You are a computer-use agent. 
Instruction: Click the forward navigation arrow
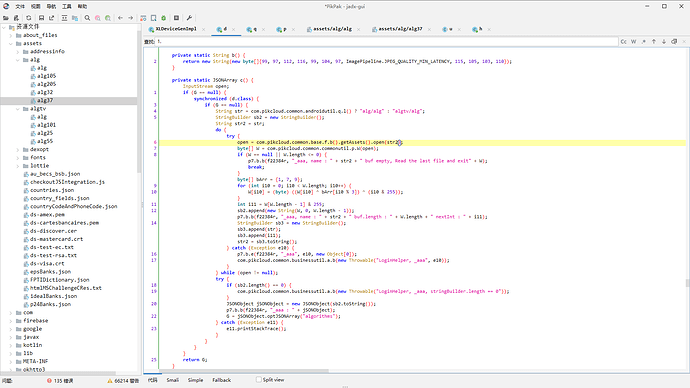coord(131,18)
